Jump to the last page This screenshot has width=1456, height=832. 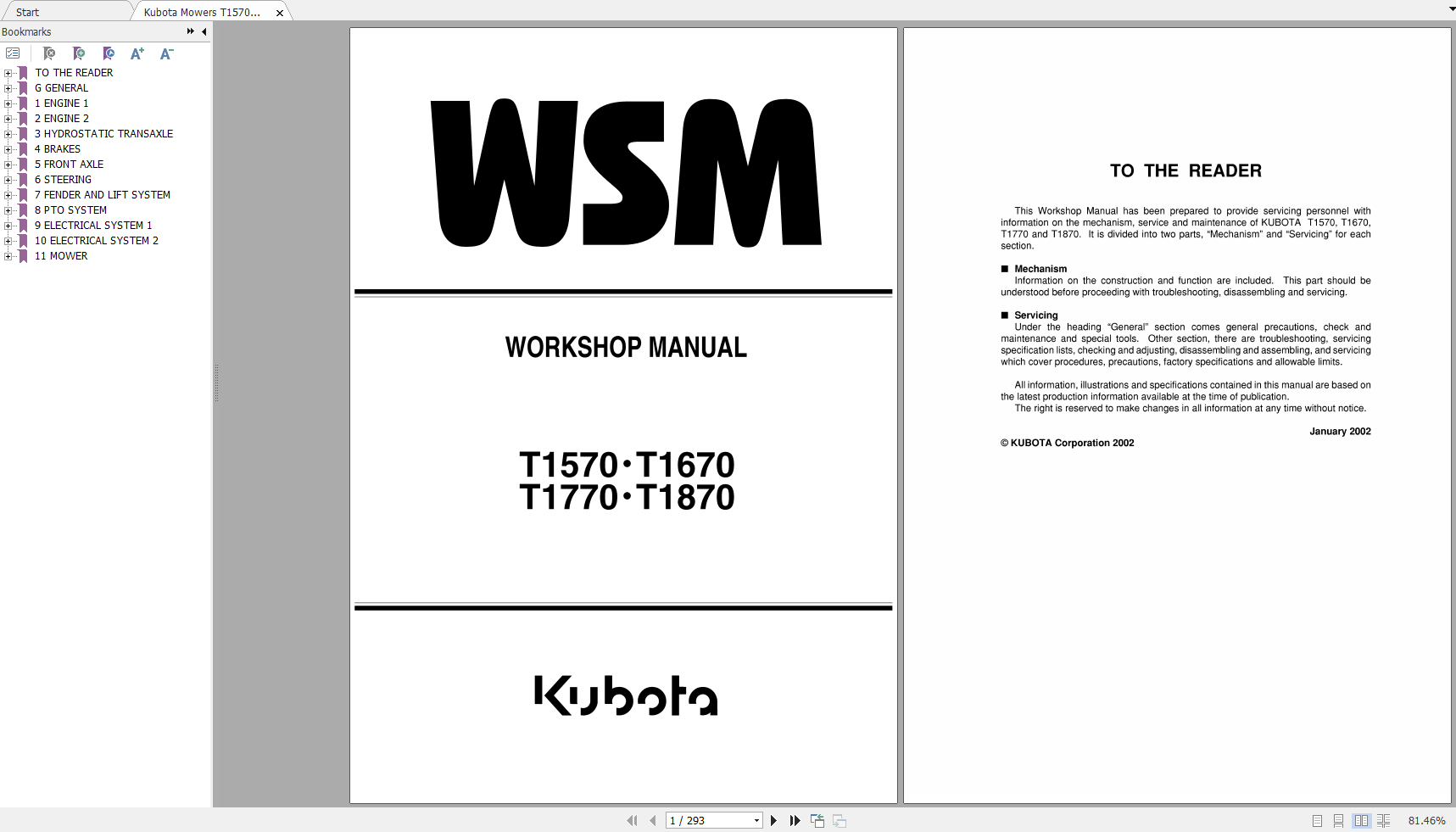click(x=795, y=820)
